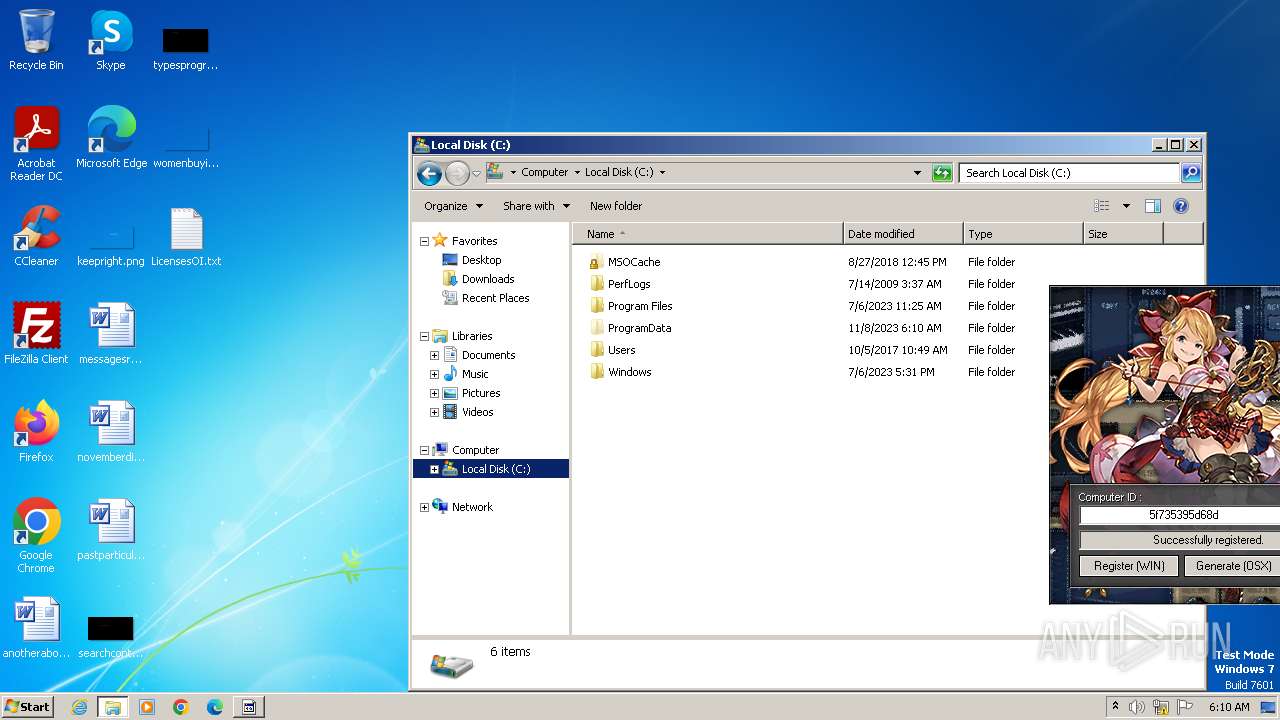Click the Register (WIN) button
This screenshot has height=720, width=1280.
tap(1129, 566)
